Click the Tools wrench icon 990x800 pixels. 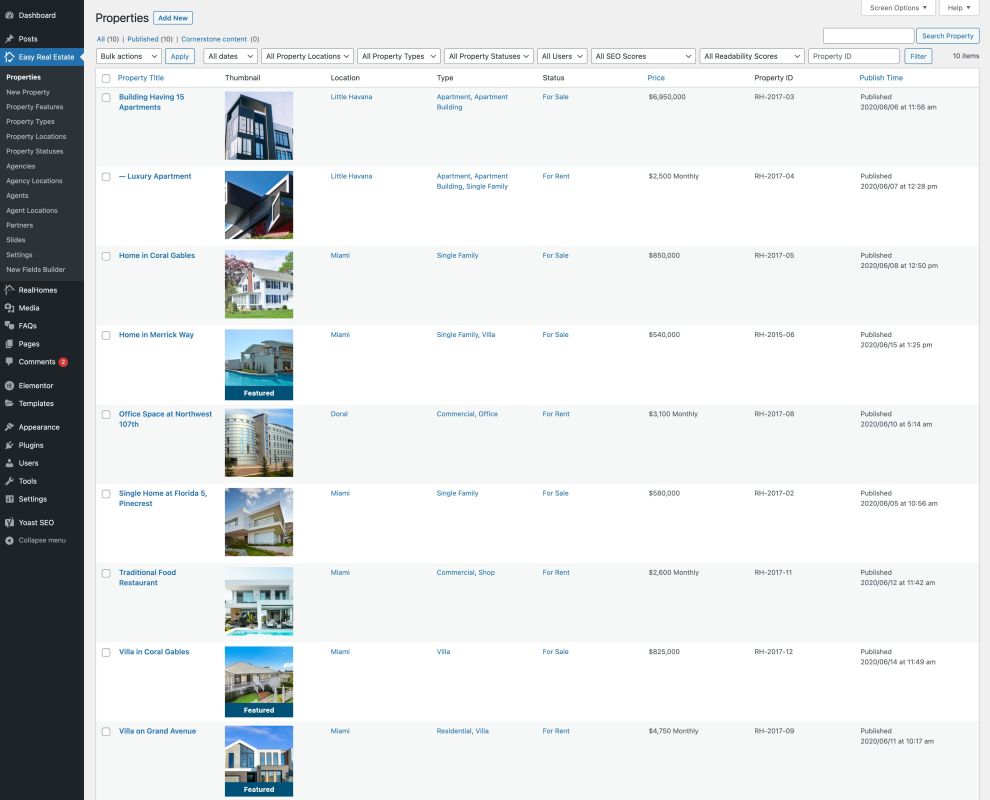click(9, 481)
